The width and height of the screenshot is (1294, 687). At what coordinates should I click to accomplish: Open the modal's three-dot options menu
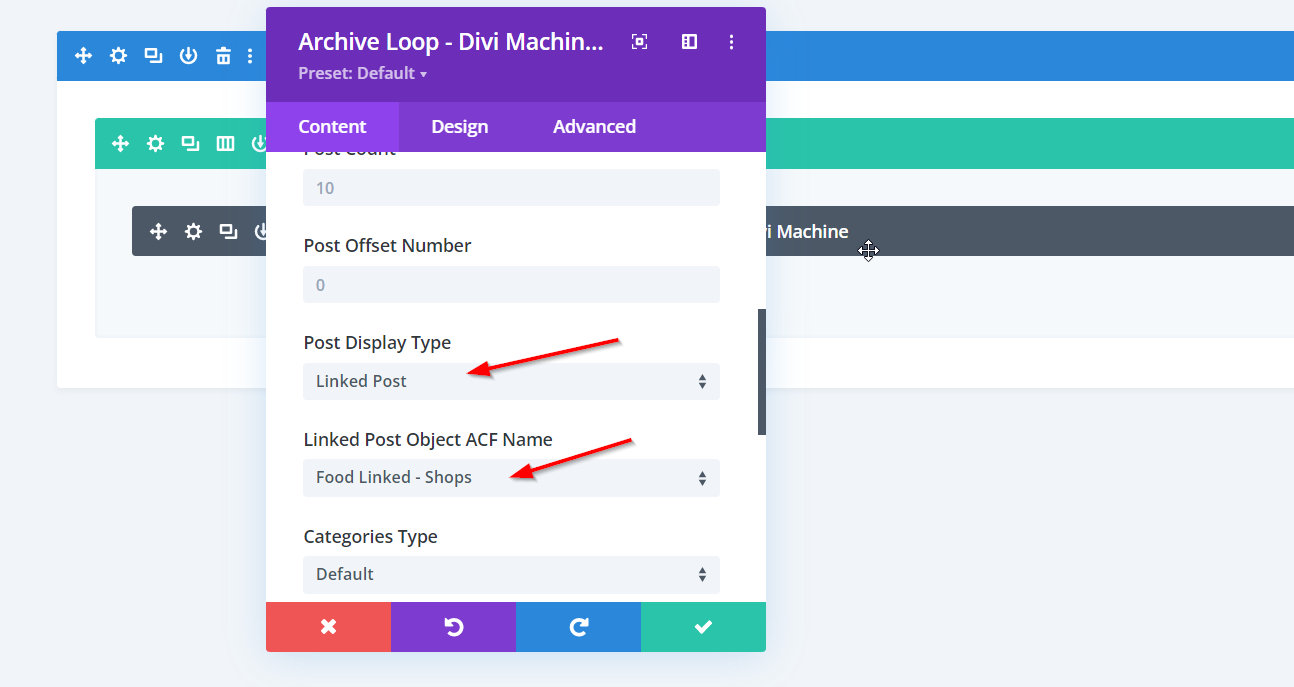pyautogui.click(x=732, y=42)
